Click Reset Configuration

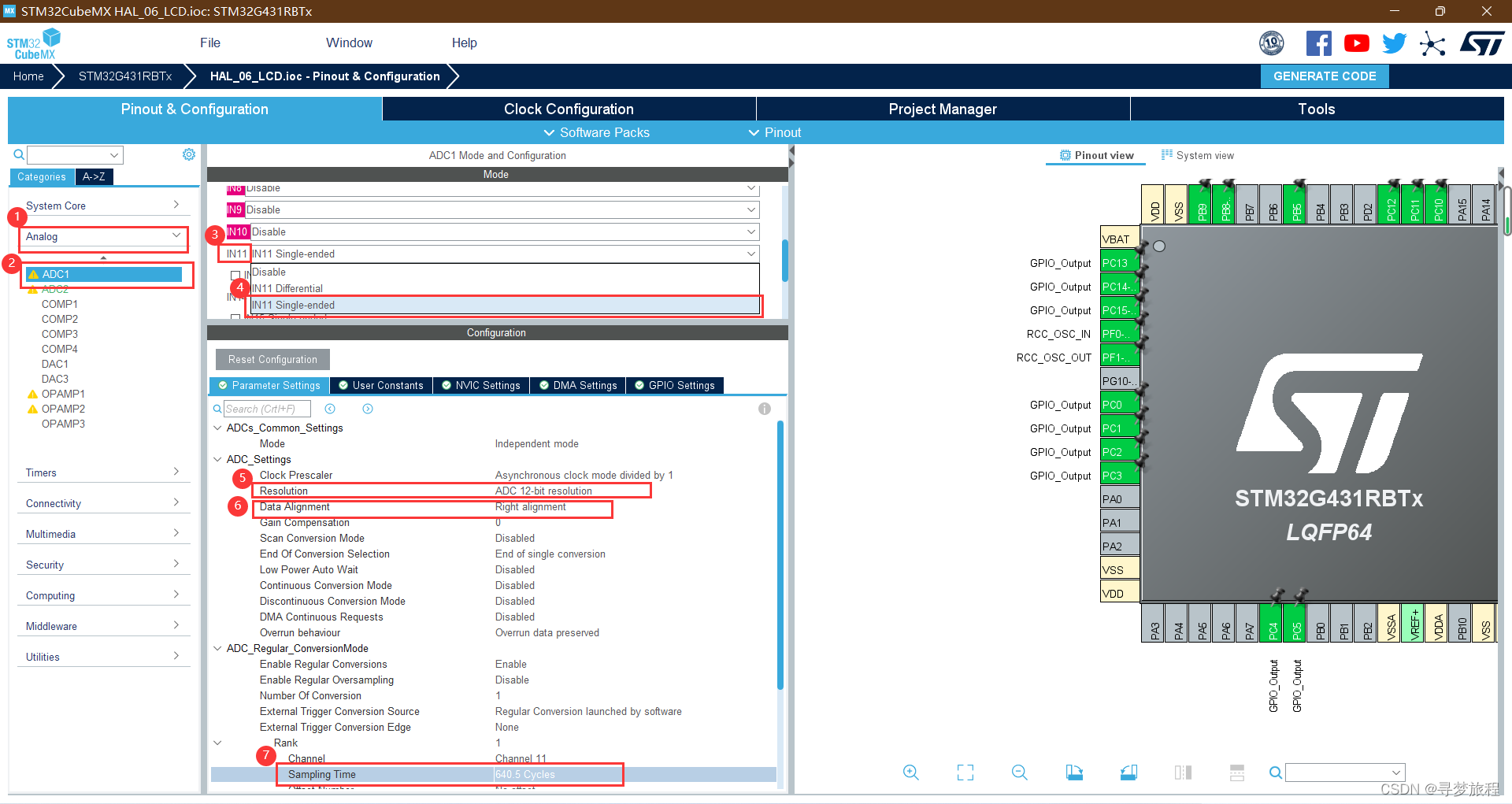click(272, 359)
